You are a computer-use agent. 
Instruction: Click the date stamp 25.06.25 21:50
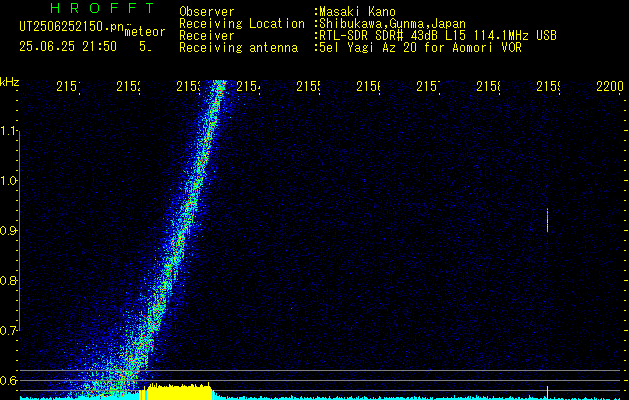pyautogui.click(x=68, y=47)
